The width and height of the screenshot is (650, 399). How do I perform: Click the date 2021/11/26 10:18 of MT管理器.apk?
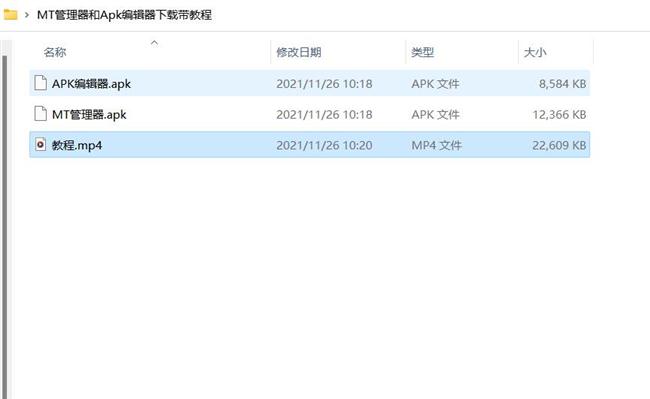click(324, 114)
